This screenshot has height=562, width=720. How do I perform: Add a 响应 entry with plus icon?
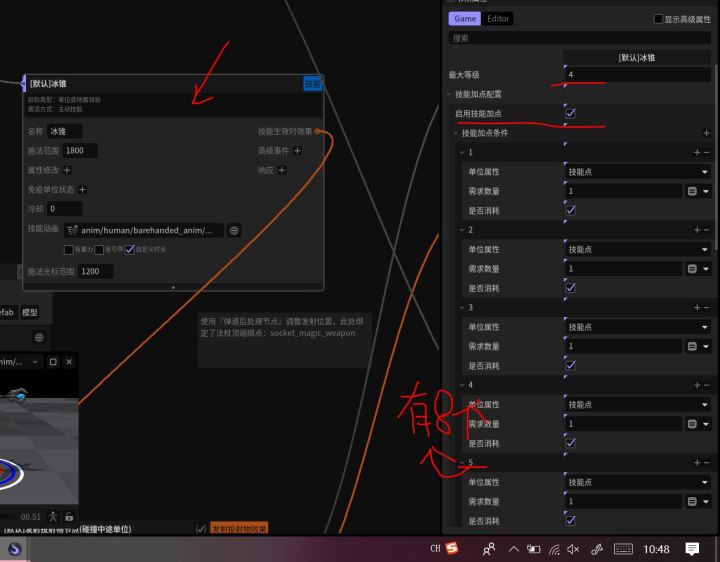click(282, 170)
